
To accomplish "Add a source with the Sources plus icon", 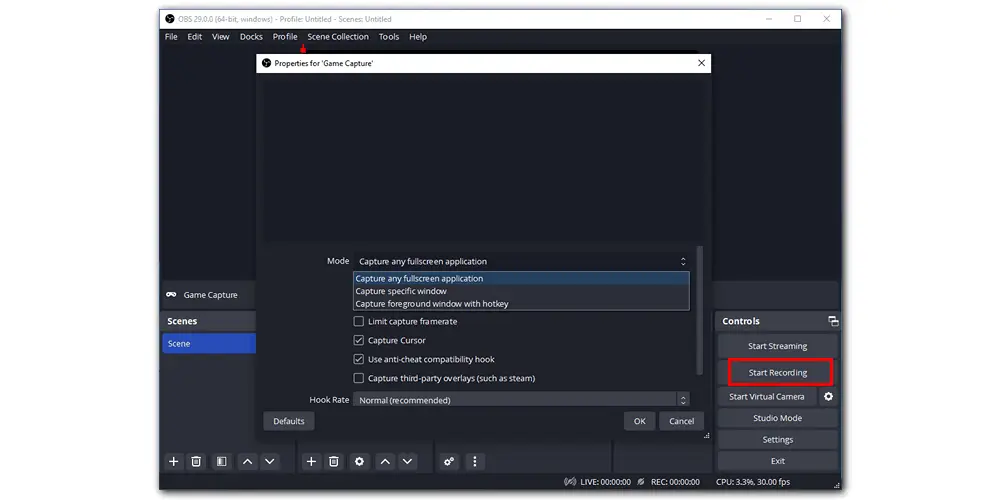I will click(311, 461).
